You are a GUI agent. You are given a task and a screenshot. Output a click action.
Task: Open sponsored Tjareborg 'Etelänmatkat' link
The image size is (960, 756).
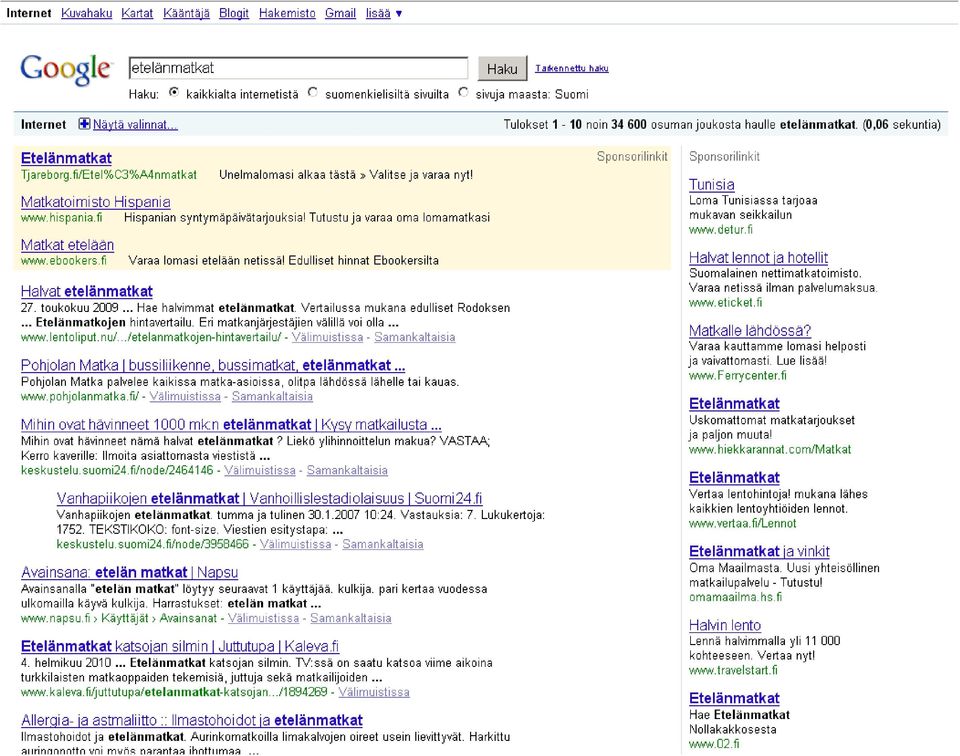tap(66, 159)
